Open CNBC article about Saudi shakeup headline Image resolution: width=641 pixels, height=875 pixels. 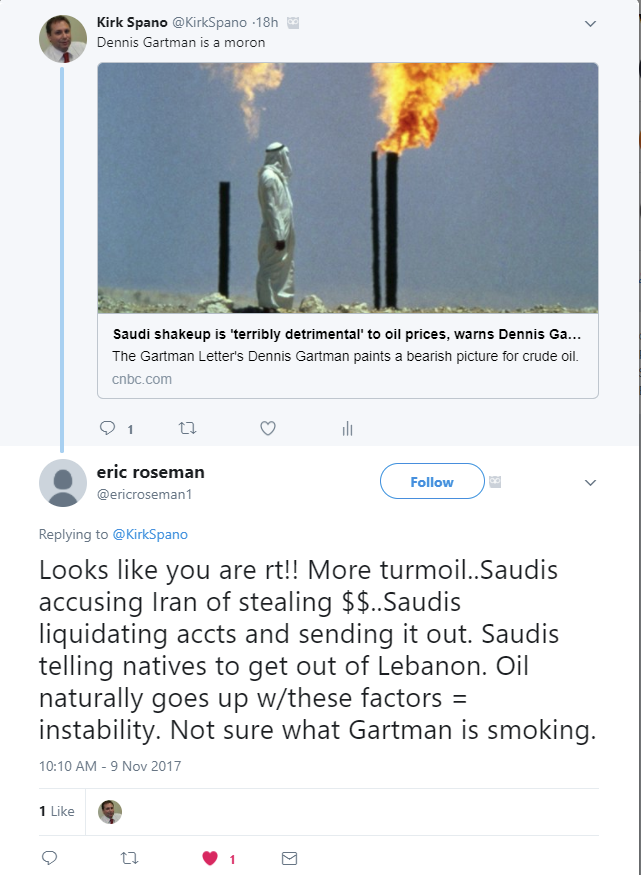(x=346, y=334)
